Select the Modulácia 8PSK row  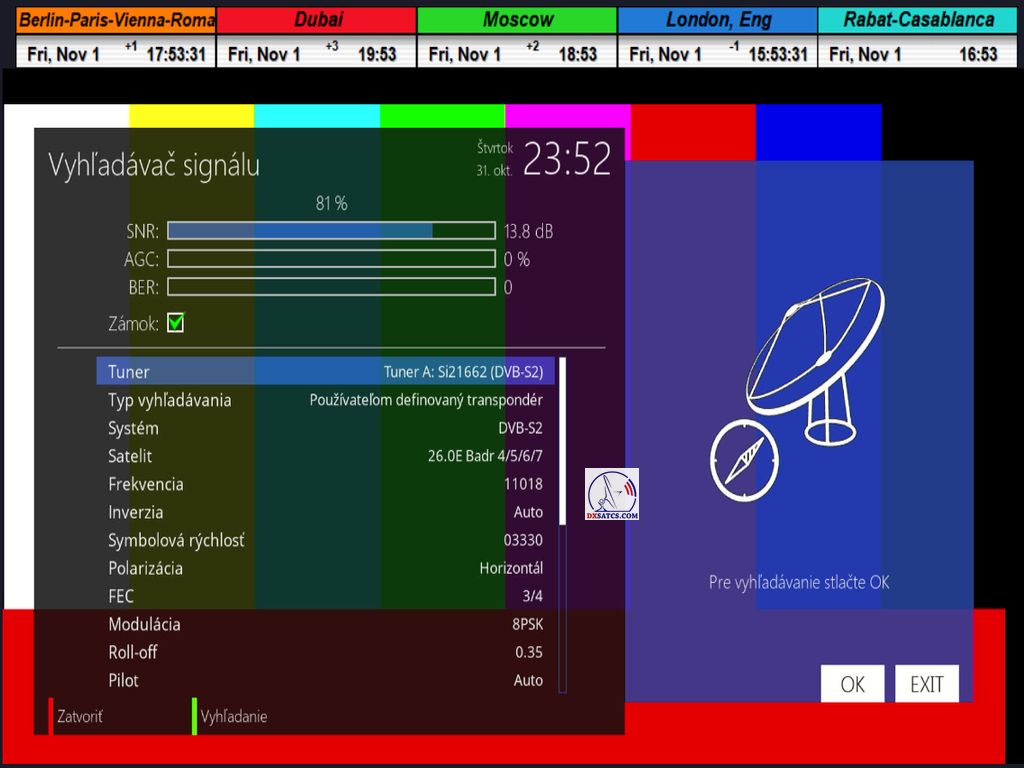tap(325, 624)
